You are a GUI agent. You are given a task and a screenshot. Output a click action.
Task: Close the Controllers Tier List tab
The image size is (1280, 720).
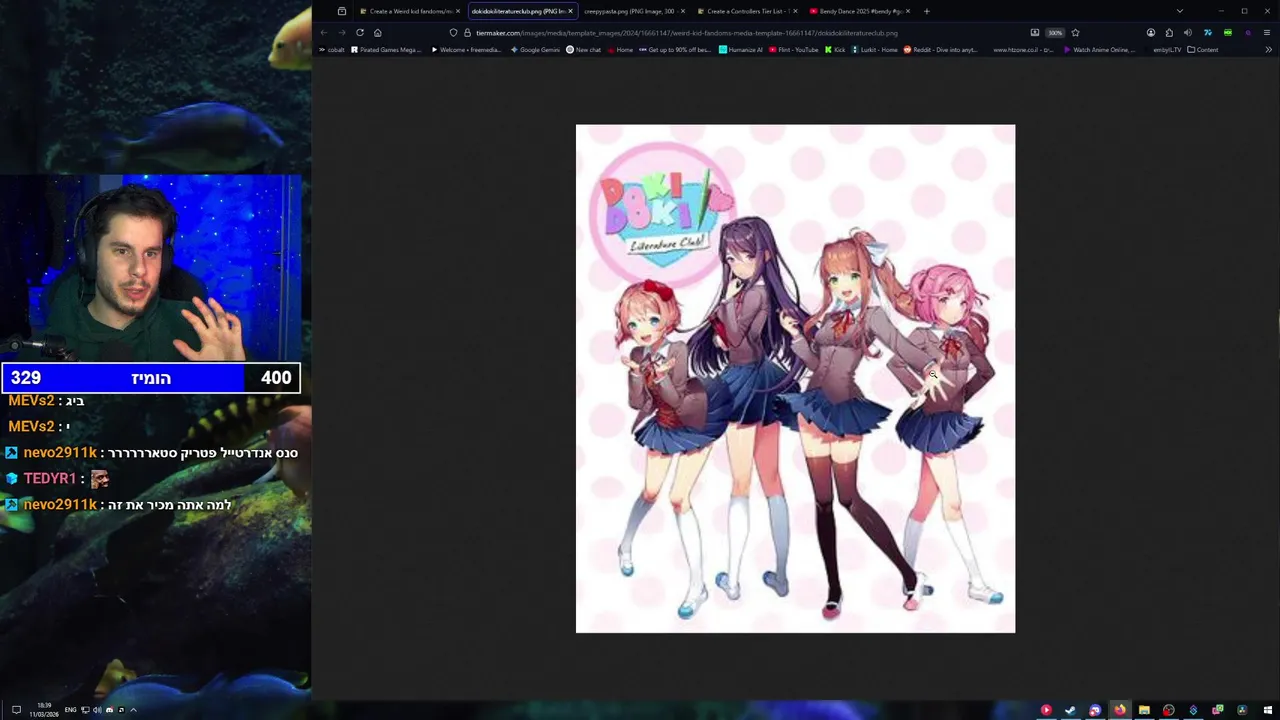pyautogui.click(x=795, y=11)
